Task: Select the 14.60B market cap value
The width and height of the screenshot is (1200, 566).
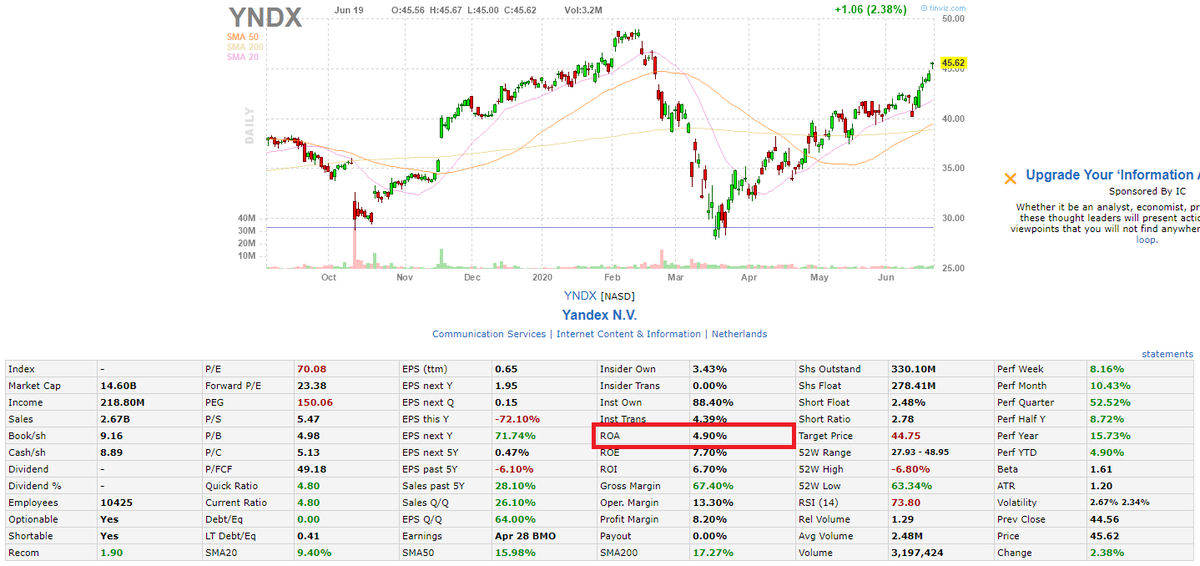Action: coord(118,386)
